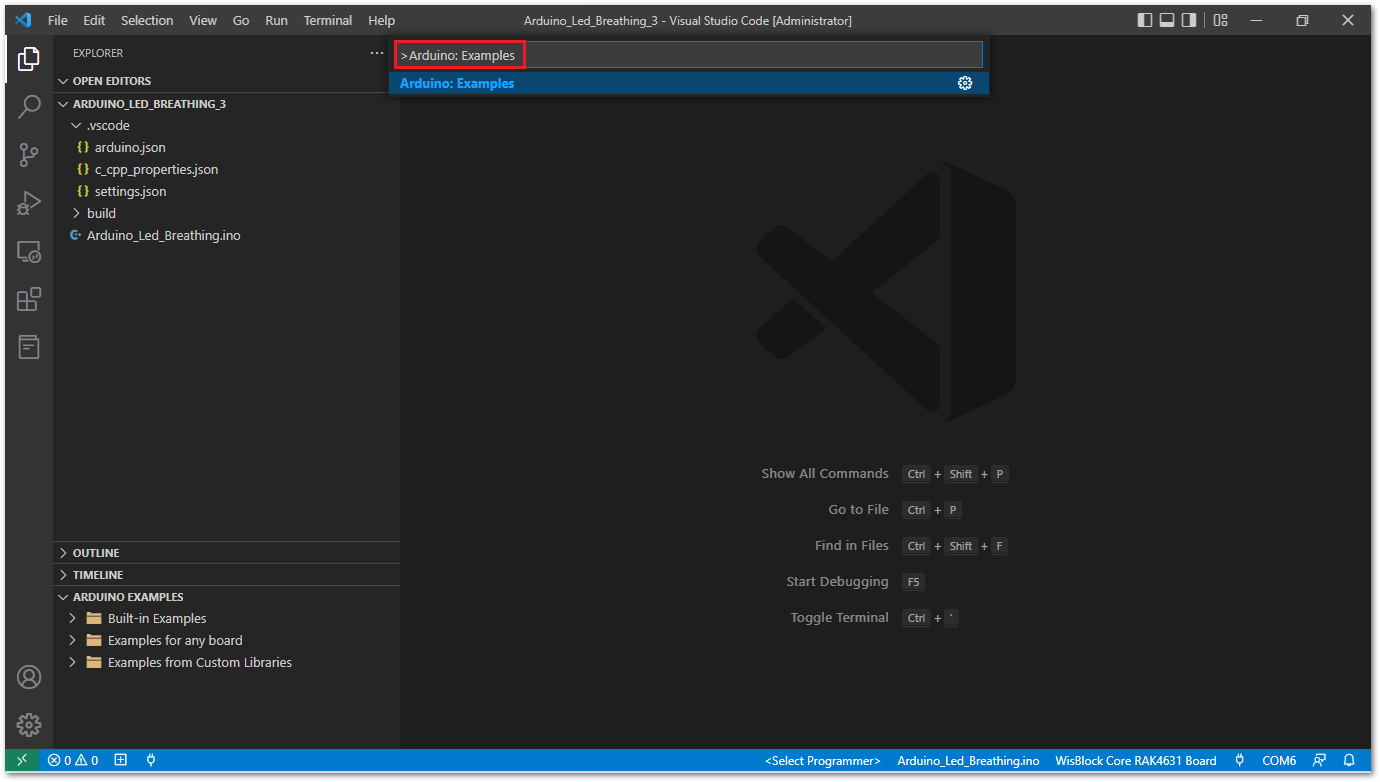The image size is (1380, 782).
Task: Click COM6 serial port in status bar
Action: [1279, 760]
